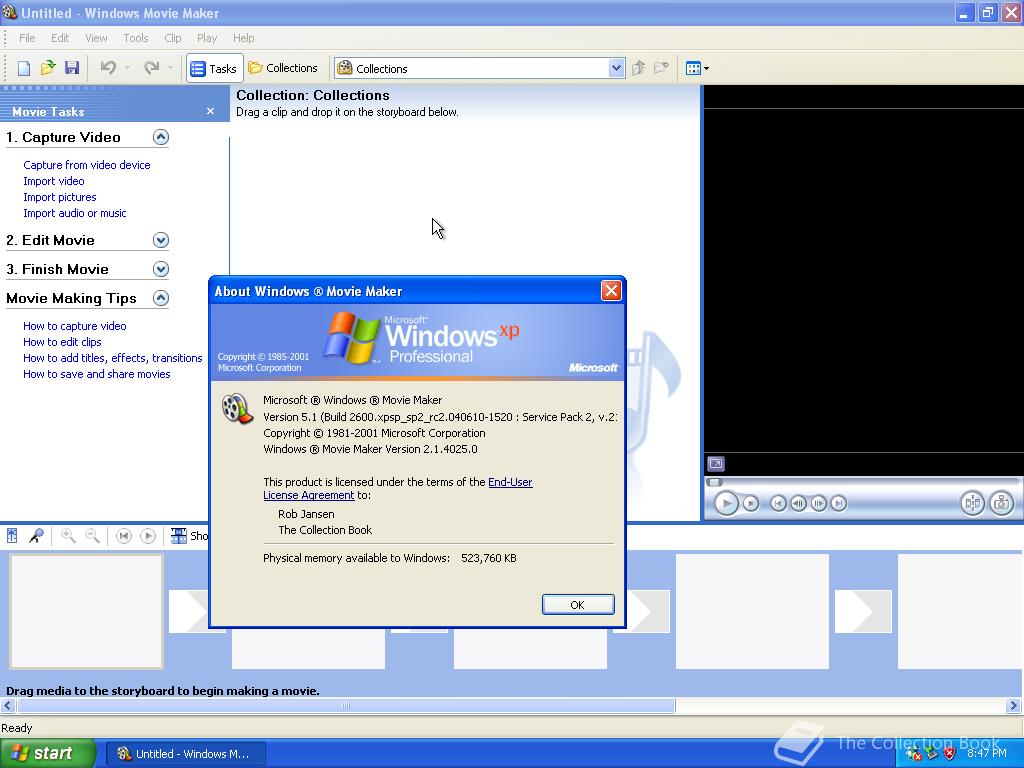Open the Clip menu
This screenshot has height=768, width=1024.
click(x=172, y=38)
